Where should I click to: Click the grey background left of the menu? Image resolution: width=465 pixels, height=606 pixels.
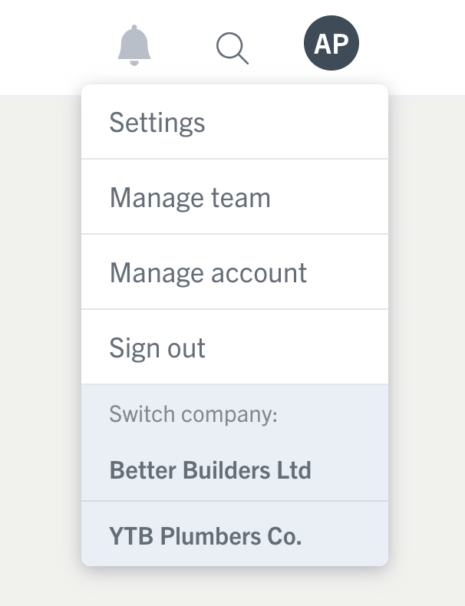point(39,348)
